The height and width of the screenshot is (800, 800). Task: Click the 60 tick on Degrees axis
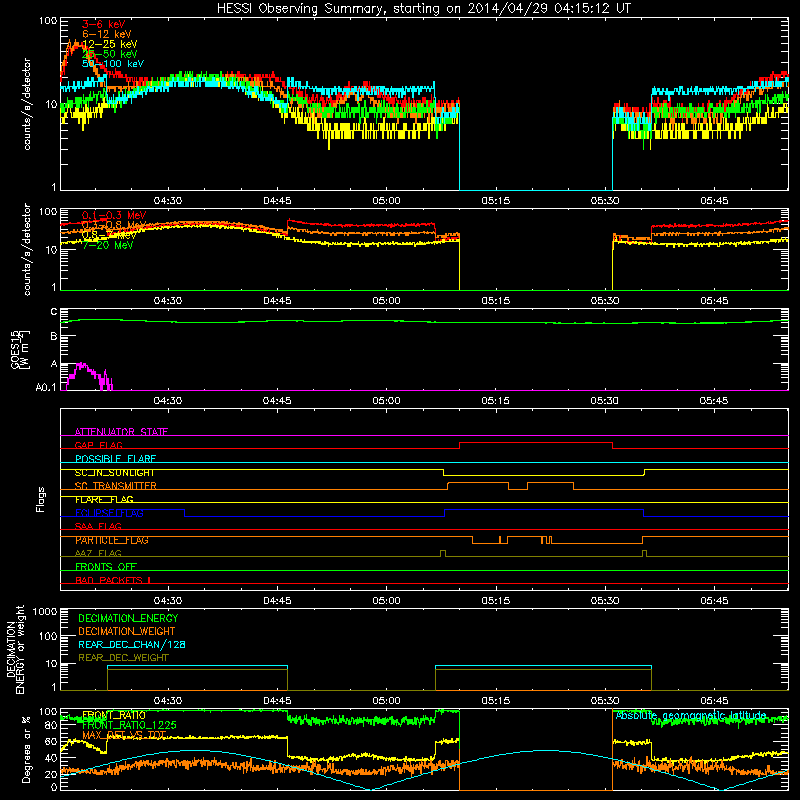(51, 741)
